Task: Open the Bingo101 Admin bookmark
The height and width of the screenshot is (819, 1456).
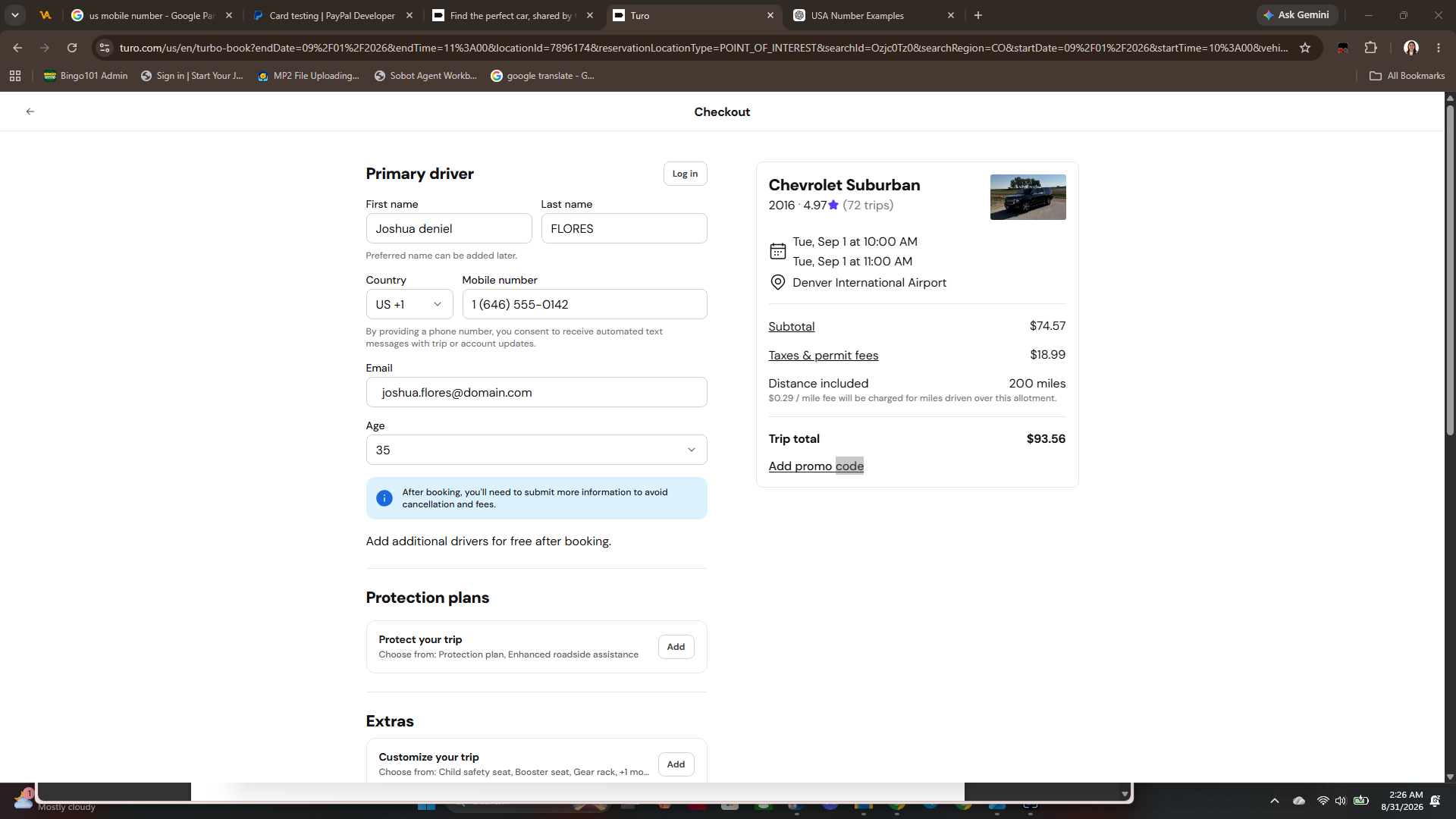Action: 86,76
